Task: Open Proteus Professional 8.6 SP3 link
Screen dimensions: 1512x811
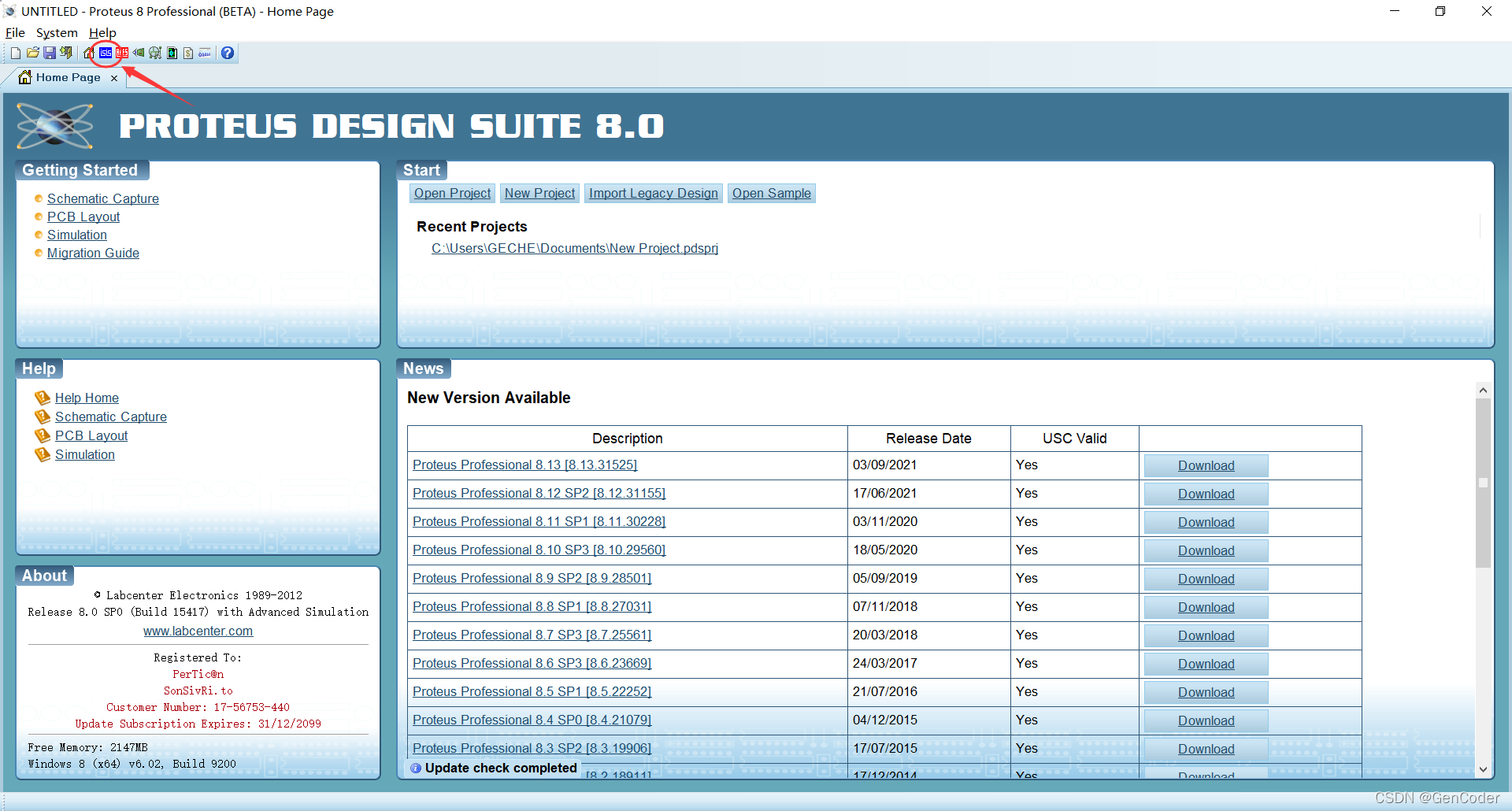Action: tap(532, 663)
